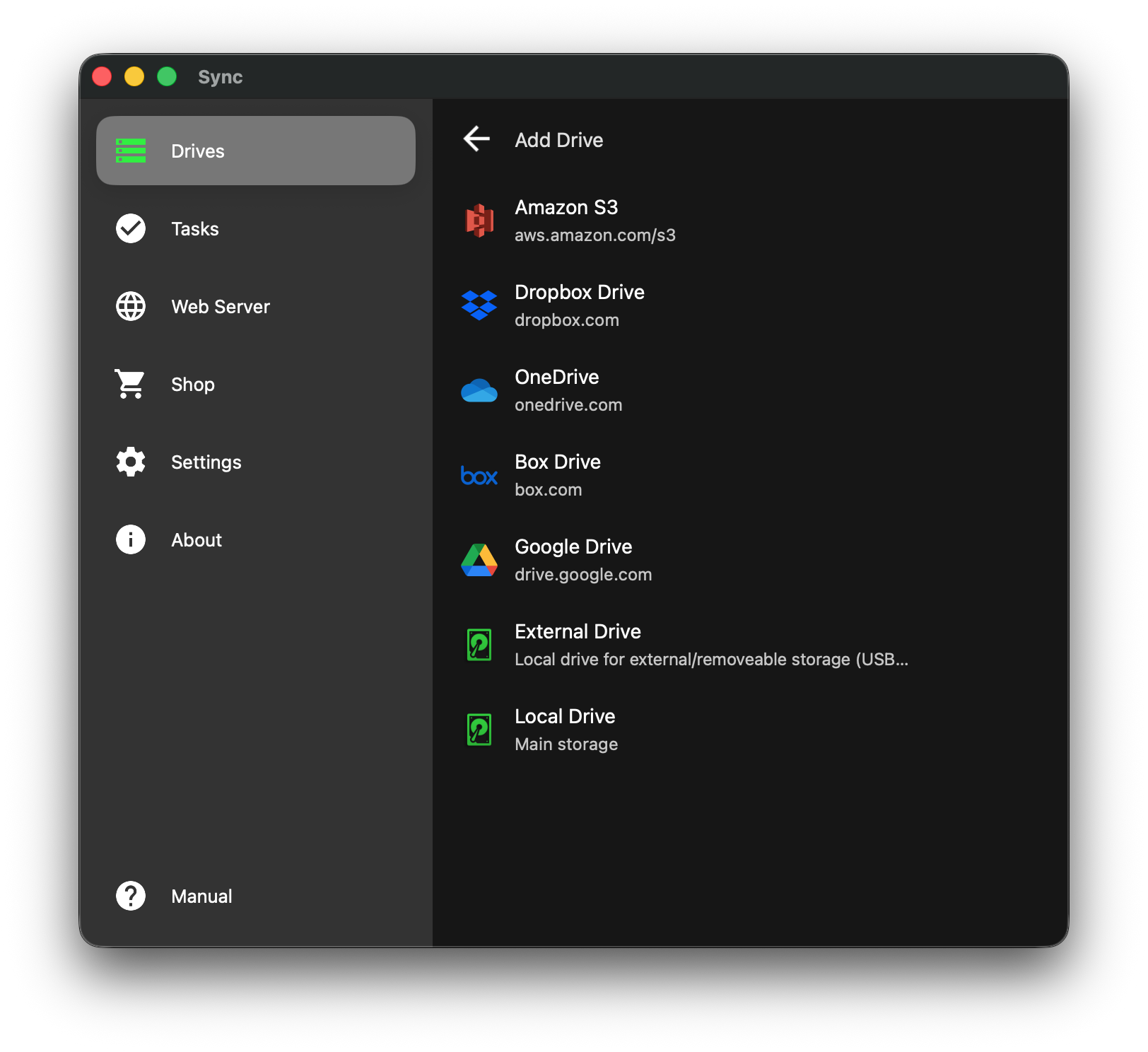The width and height of the screenshot is (1148, 1052).
Task: Open the Manual help icon
Action: (130, 896)
